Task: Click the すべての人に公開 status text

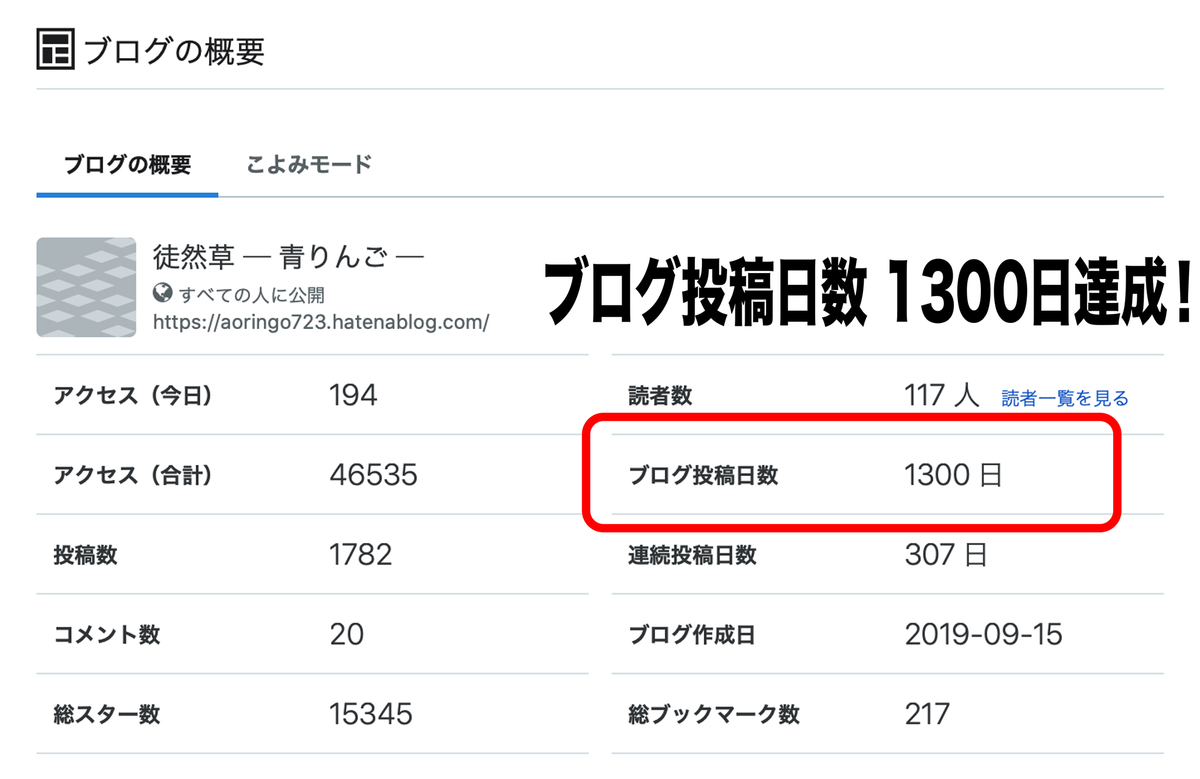Action: (x=252, y=295)
